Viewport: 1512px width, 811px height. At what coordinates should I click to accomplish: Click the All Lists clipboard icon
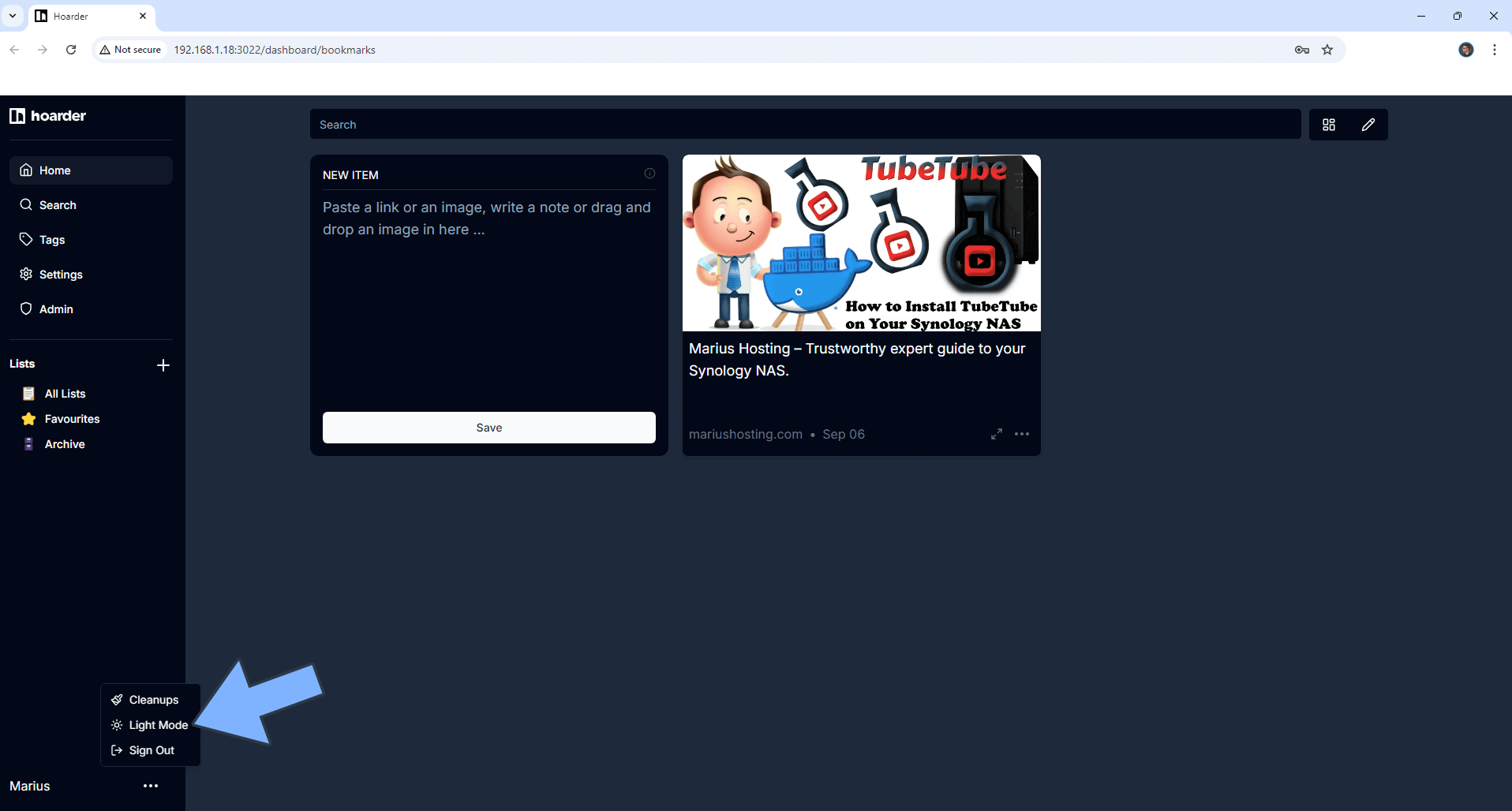(x=28, y=394)
